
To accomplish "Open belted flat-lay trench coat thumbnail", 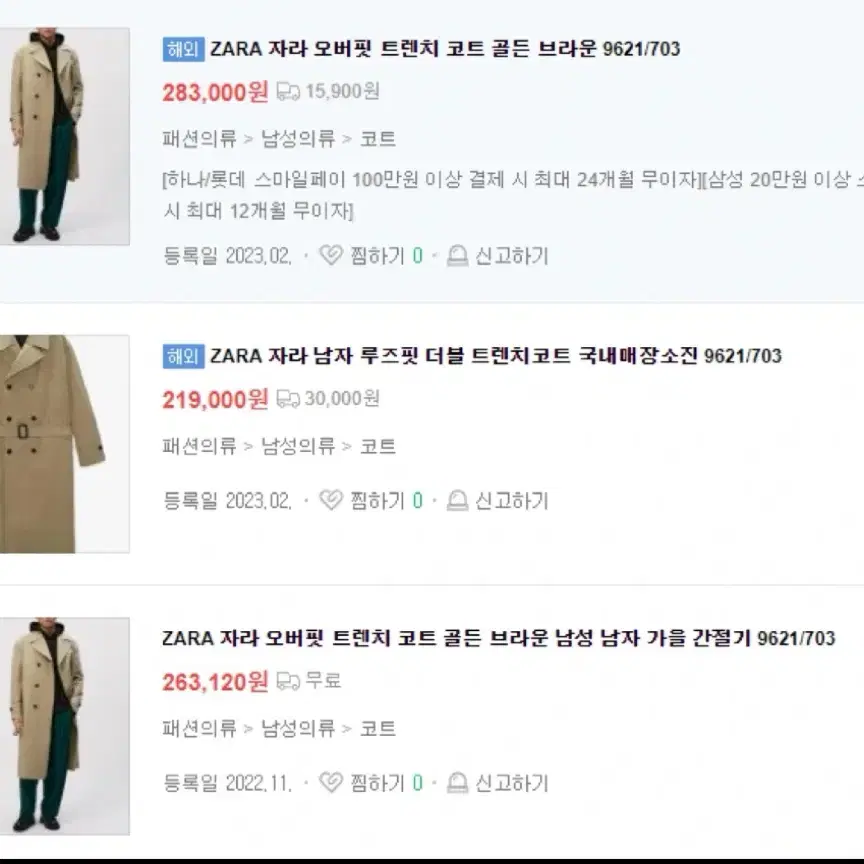I will [64, 444].
